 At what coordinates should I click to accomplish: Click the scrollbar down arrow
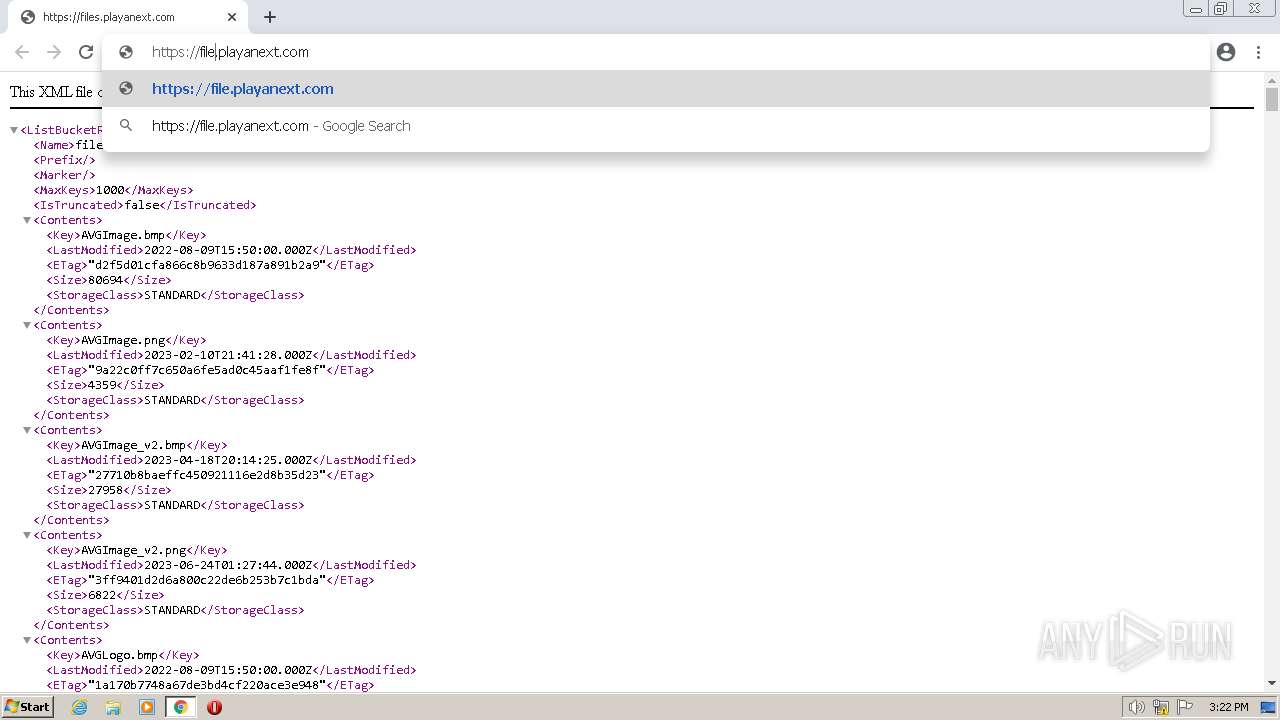point(1272,684)
